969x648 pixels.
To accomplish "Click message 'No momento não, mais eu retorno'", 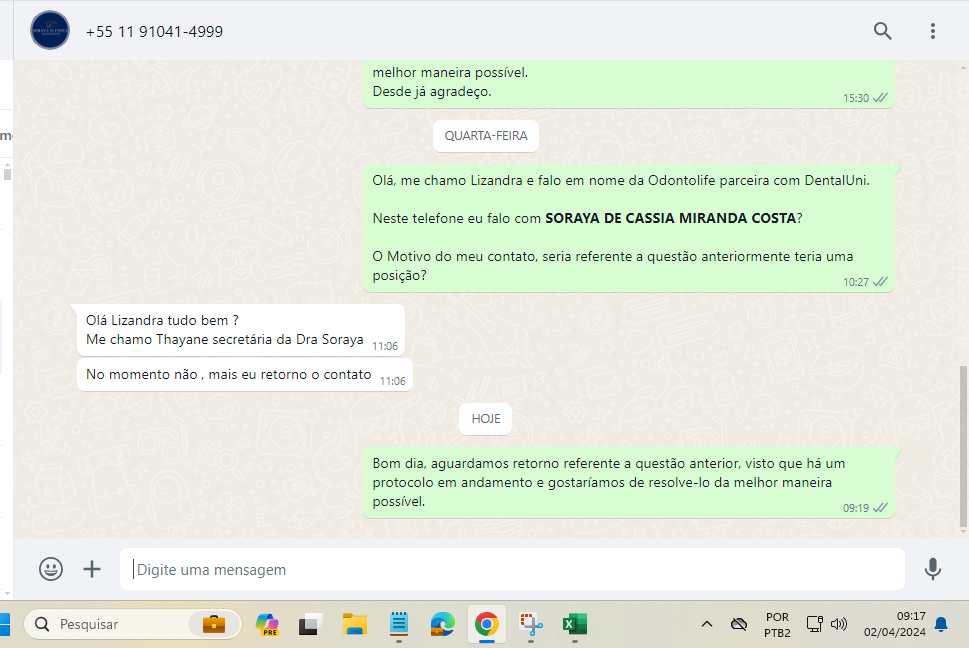I will (245, 375).
